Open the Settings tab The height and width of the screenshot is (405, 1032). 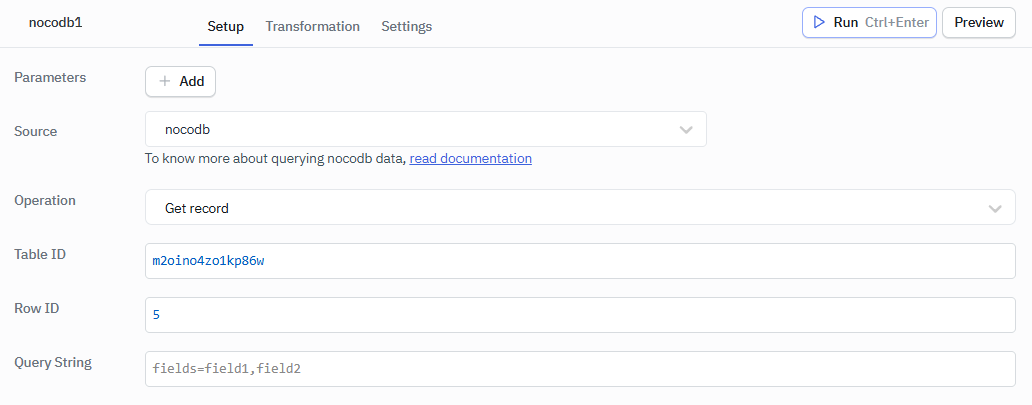click(x=406, y=26)
